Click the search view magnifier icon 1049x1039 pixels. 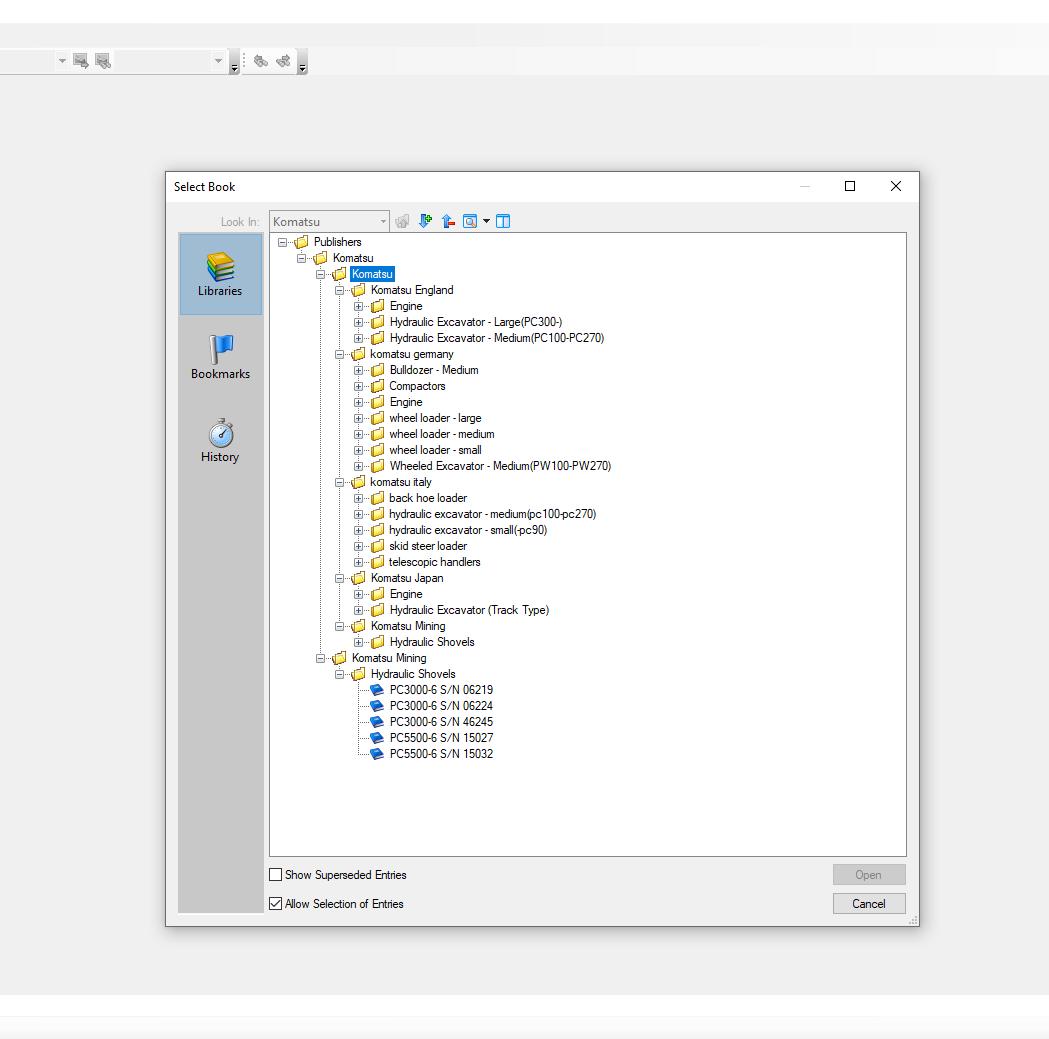pyautogui.click(x=470, y=221)
